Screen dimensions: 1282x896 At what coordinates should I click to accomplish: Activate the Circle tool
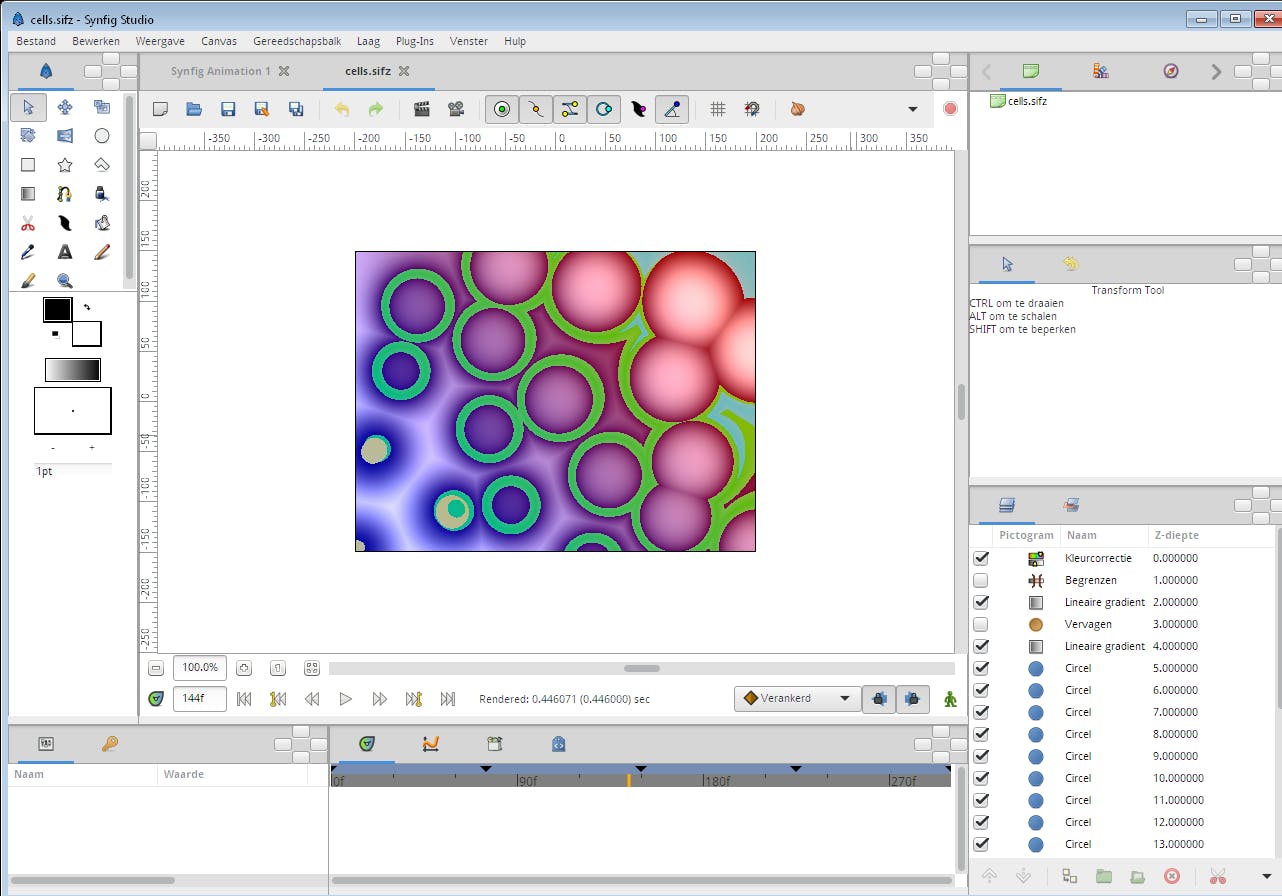tap(101, 135)
